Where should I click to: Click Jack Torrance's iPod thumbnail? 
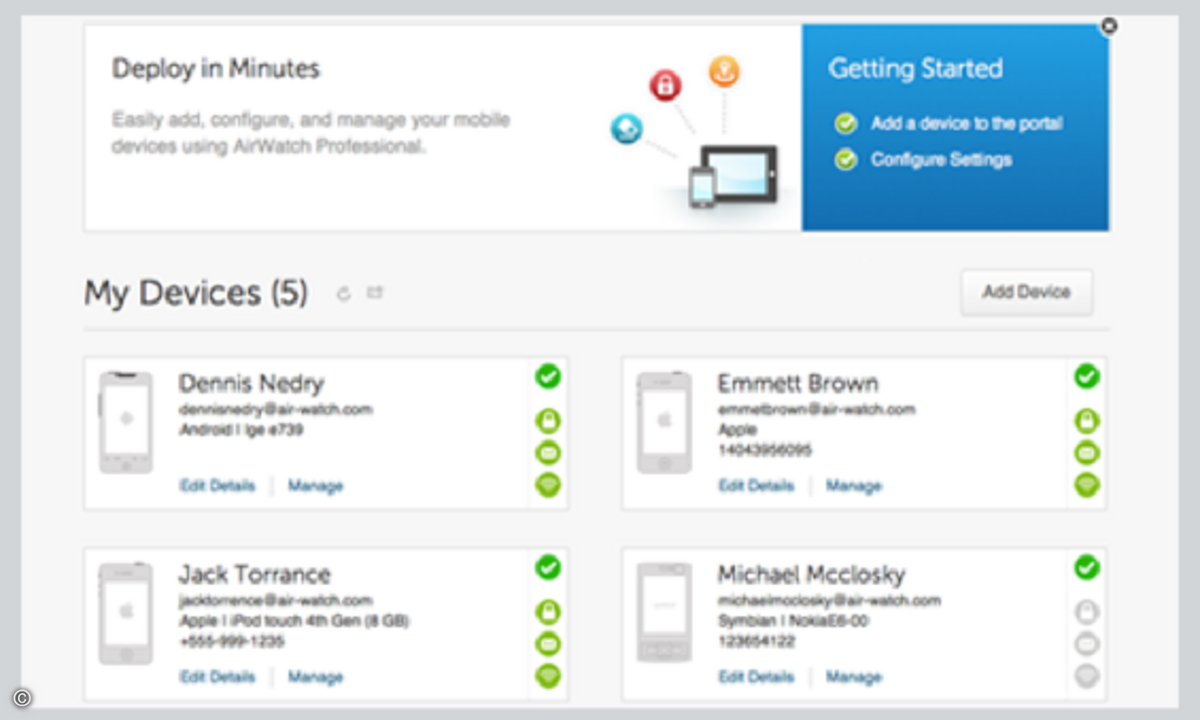126,613
